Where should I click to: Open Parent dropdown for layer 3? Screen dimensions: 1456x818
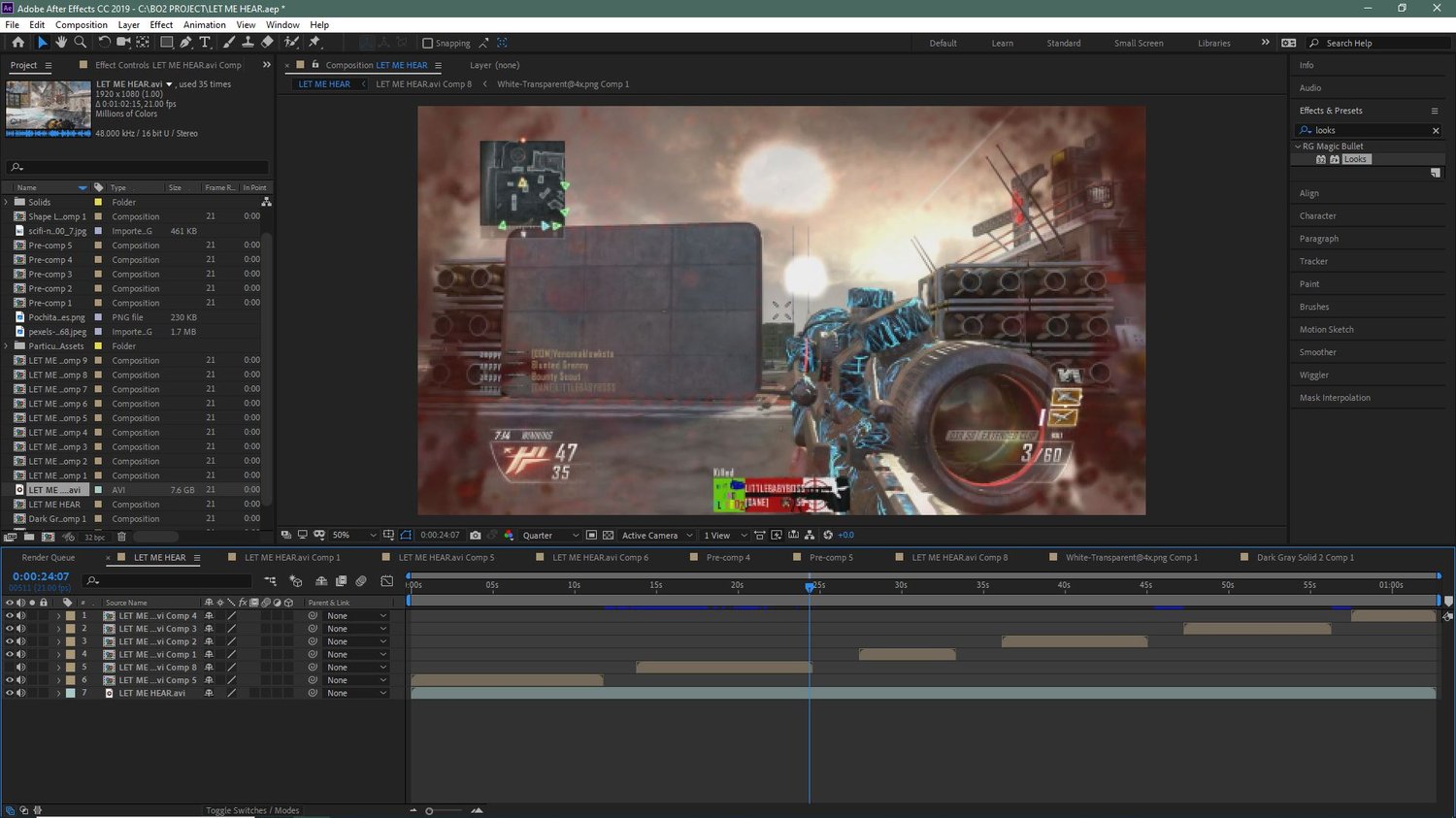[x=356, y=641]
